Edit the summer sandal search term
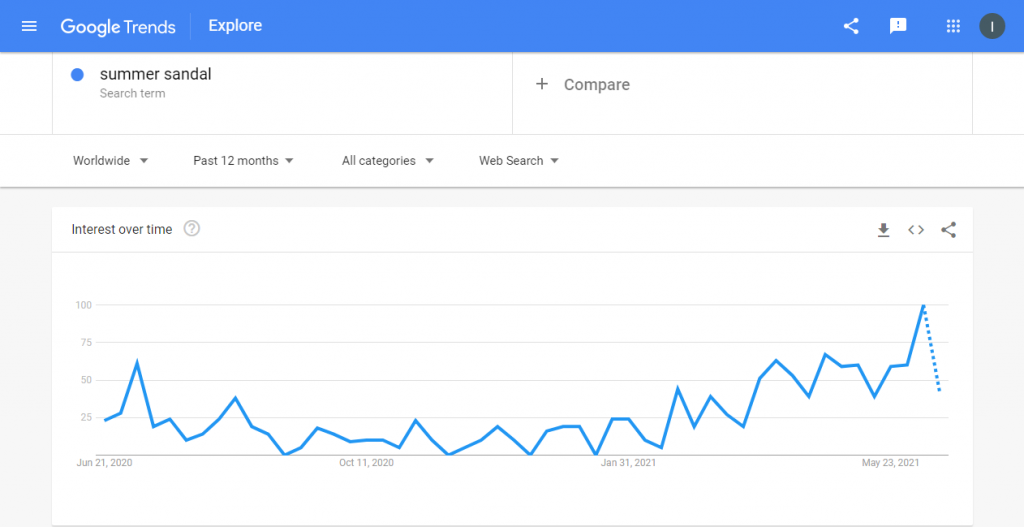This screenshot has width=1024, height=527. click(155, 74)
